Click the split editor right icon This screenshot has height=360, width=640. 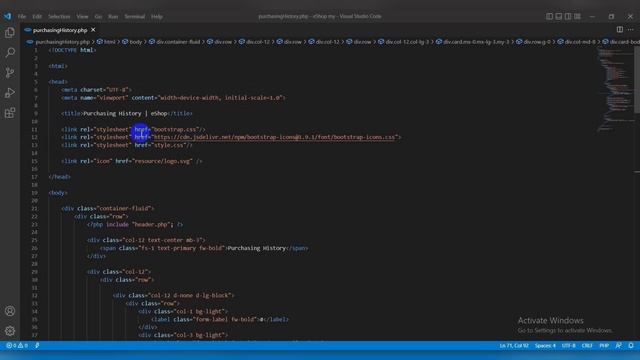click(620, 29)
